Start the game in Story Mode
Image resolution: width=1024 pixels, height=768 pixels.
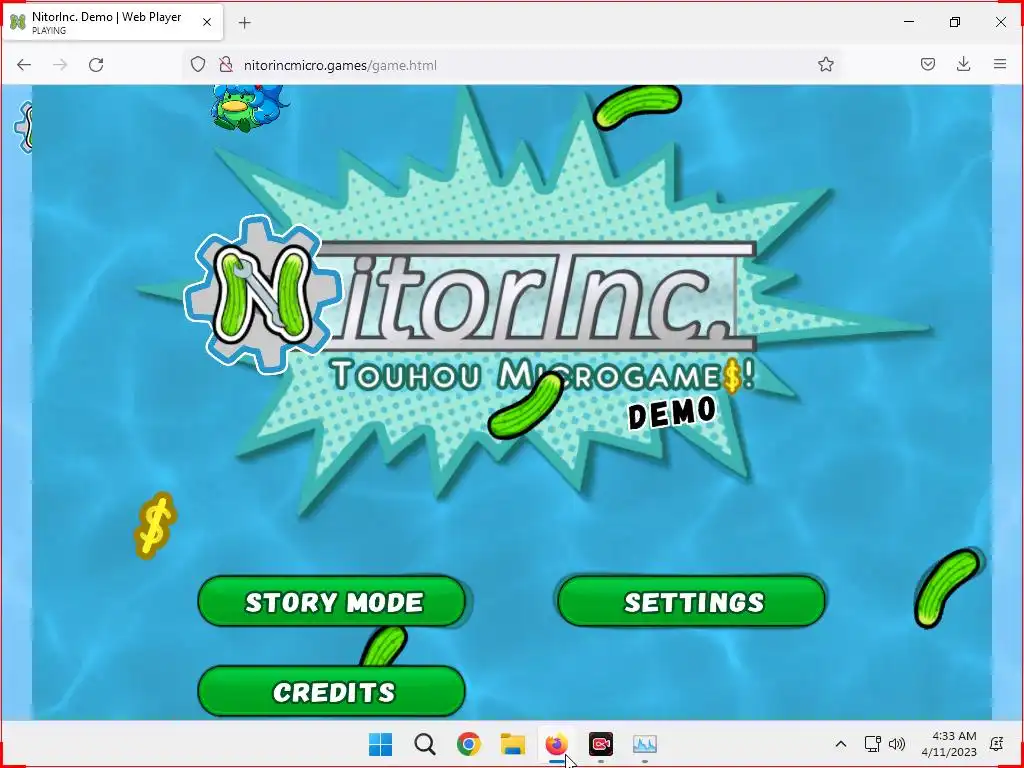pyautogui.click(x=332, y=601)
